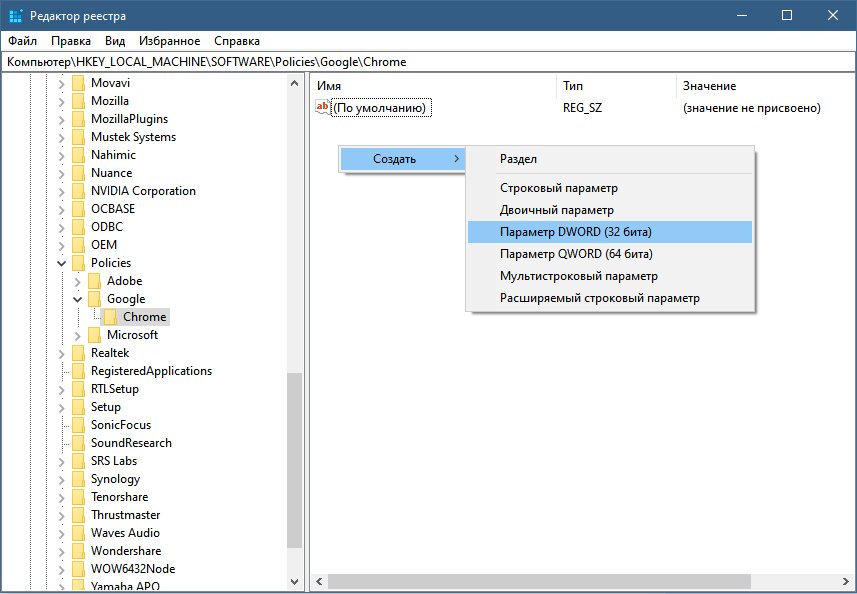This screenshot has width=857, height=594.
Task: Expand the Waves Audio tree node
Action: 61,534
